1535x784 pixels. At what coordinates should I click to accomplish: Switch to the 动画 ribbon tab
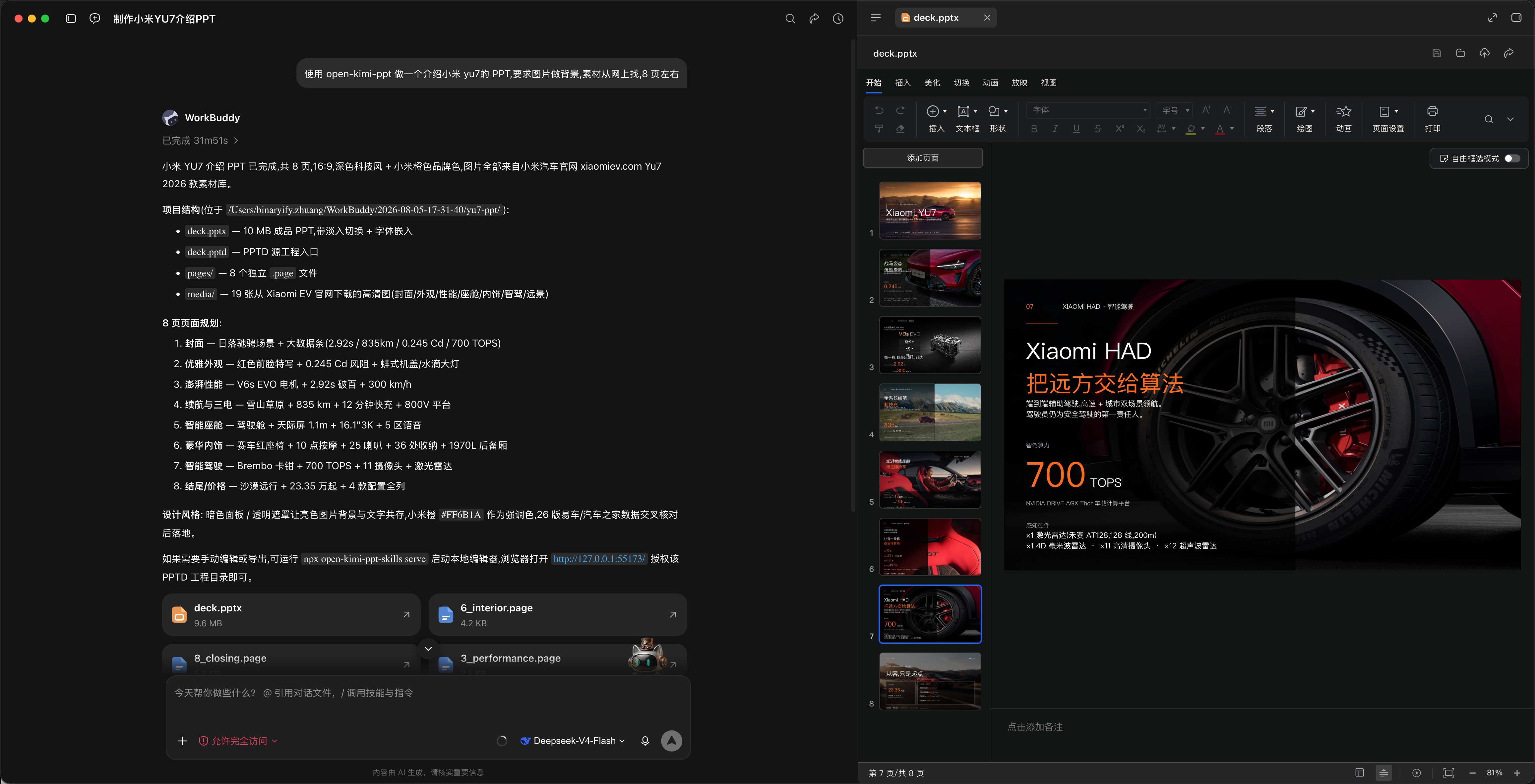tap(990, 83)
